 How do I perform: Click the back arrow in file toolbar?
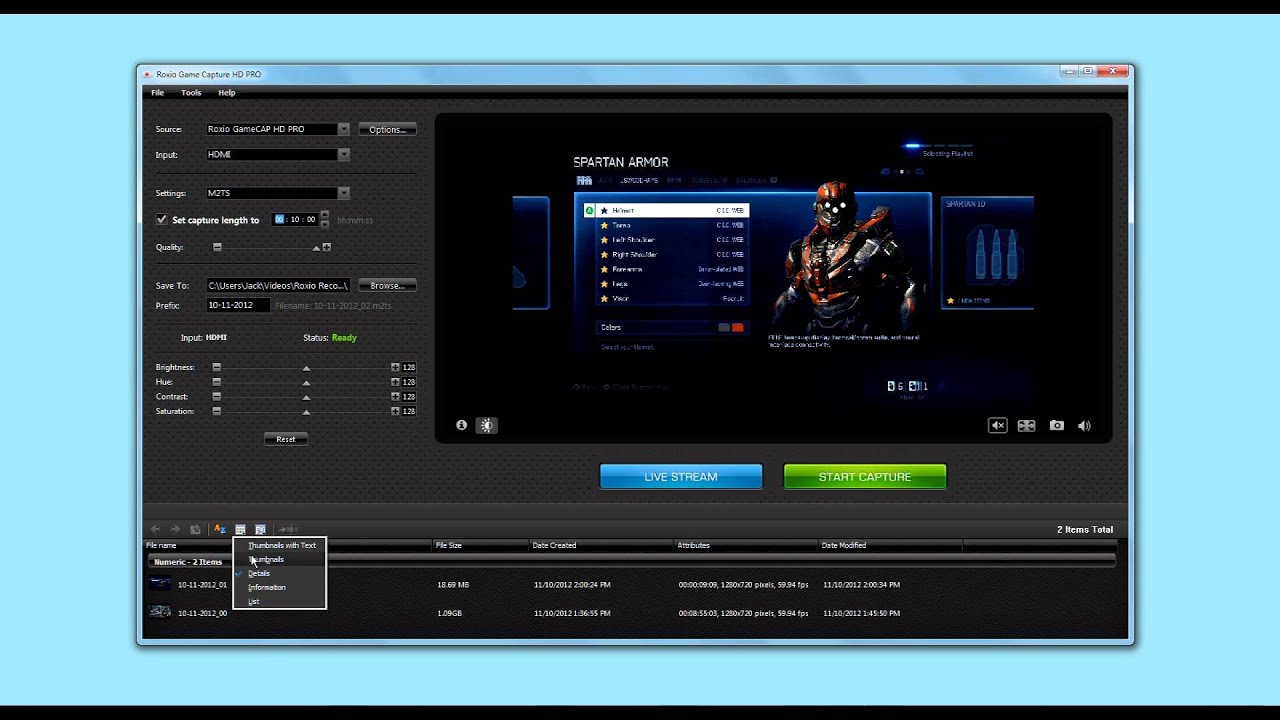pyautogui.click(x=155, y=529)
